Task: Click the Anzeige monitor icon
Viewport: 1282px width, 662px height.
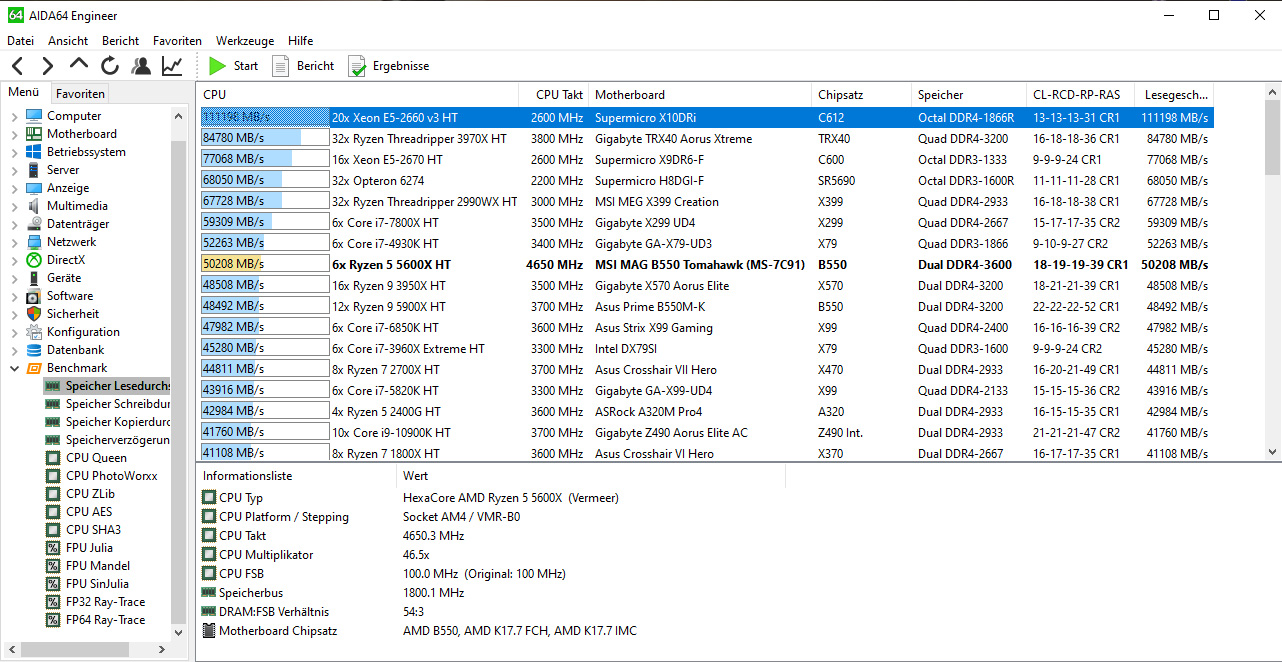Action: click(x=34, y=188)
